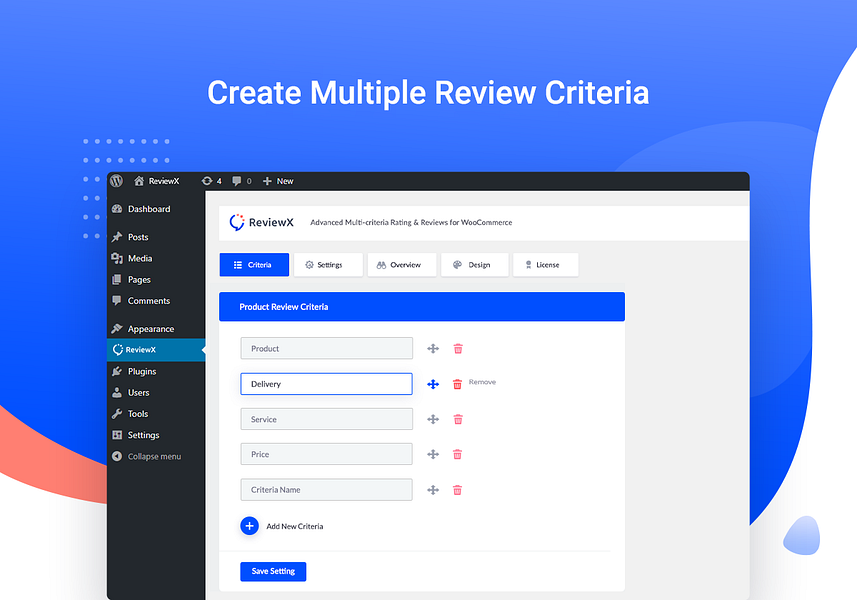Click move handle for Delivery row
The height and width of the screenshot is (600, 857).
(x=433, y=384)
